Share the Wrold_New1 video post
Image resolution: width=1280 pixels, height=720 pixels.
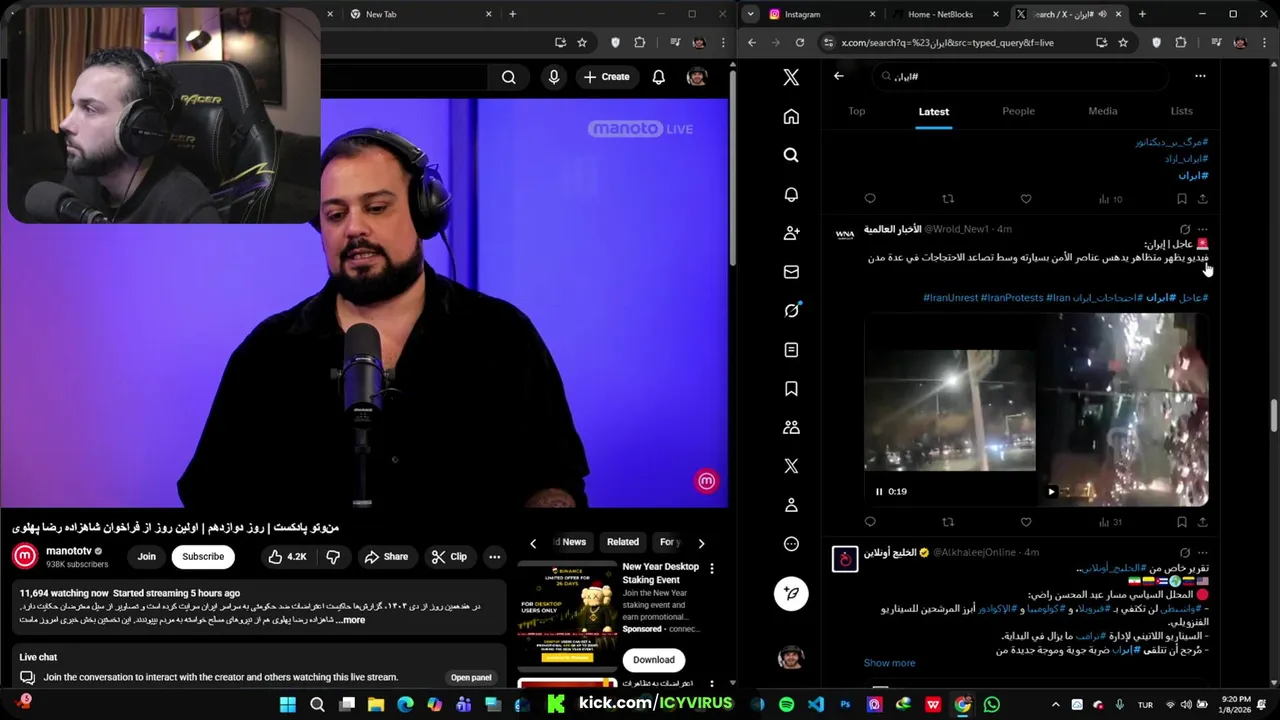(1202, 522)
